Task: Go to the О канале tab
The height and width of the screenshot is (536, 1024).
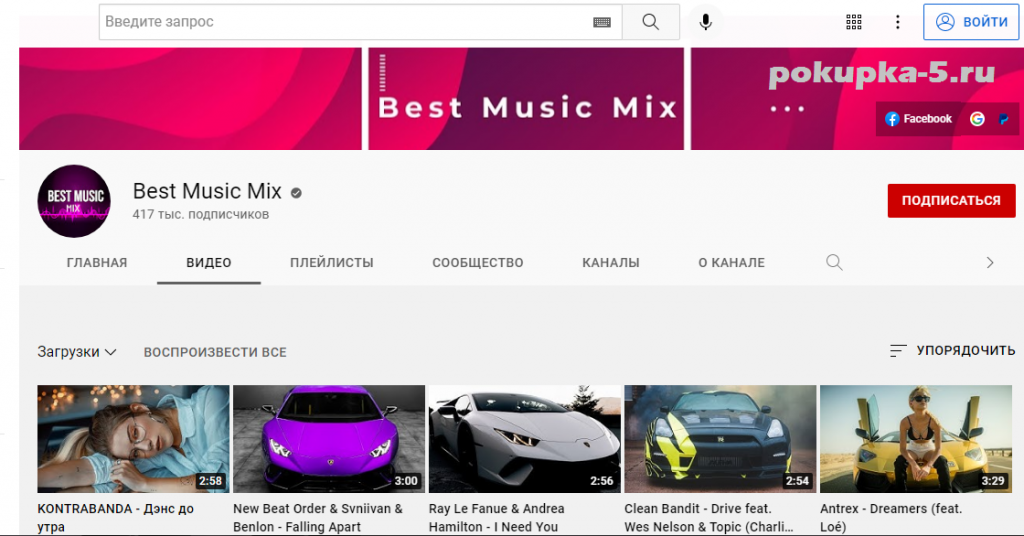Action: point(731,263)
